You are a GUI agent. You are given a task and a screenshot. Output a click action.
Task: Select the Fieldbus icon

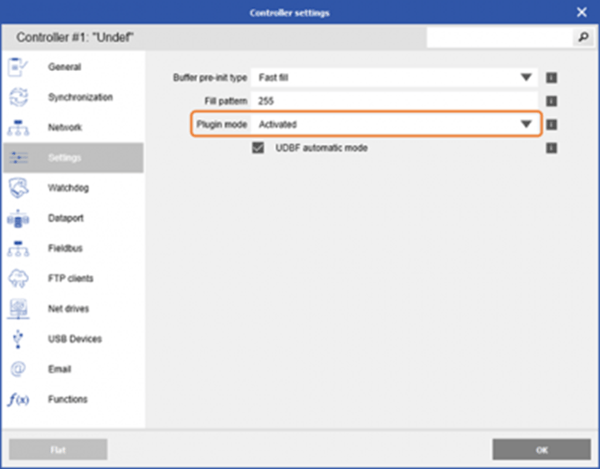(x=19, y=248)
